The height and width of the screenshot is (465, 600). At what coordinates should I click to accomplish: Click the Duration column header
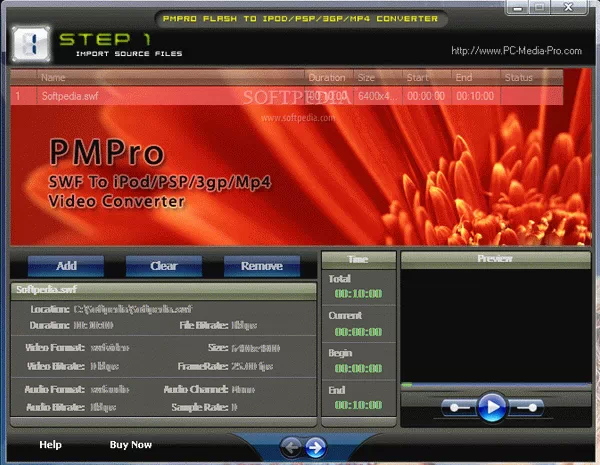pyautogui.click(x=329, y=78)
